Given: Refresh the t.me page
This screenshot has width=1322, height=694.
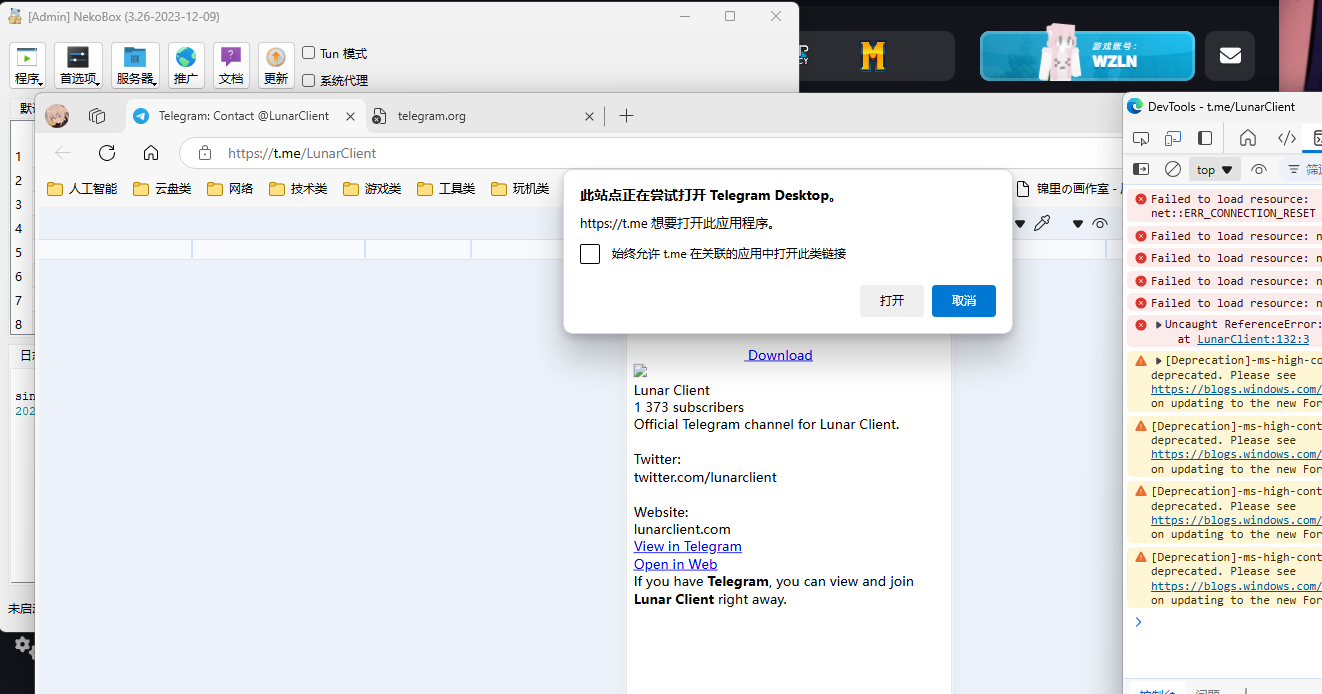Looking at the screenshot, I should pyautogui.click(x=107, y=153).
